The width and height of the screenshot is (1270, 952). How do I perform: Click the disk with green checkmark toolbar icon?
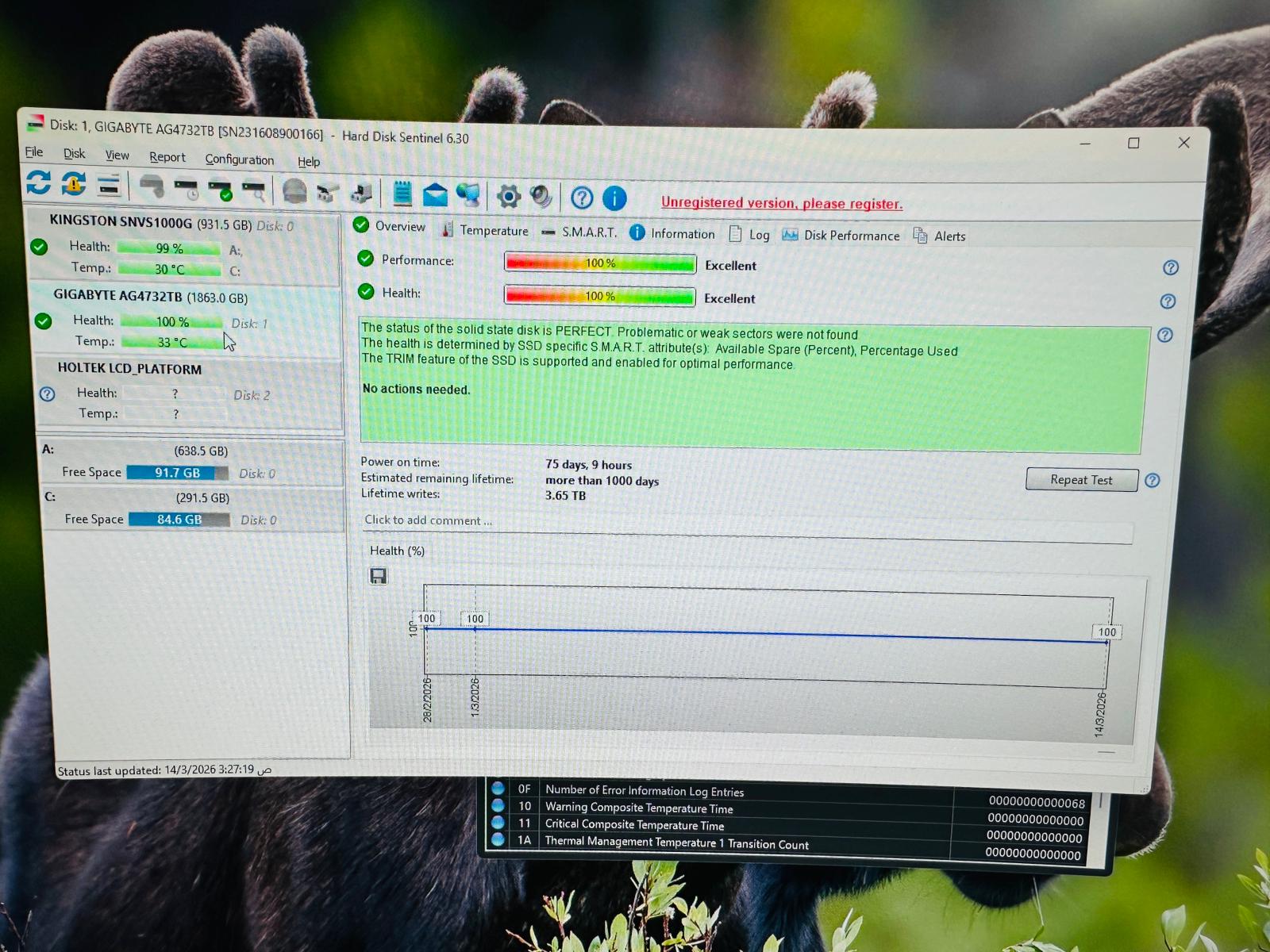tap(220, 190)
